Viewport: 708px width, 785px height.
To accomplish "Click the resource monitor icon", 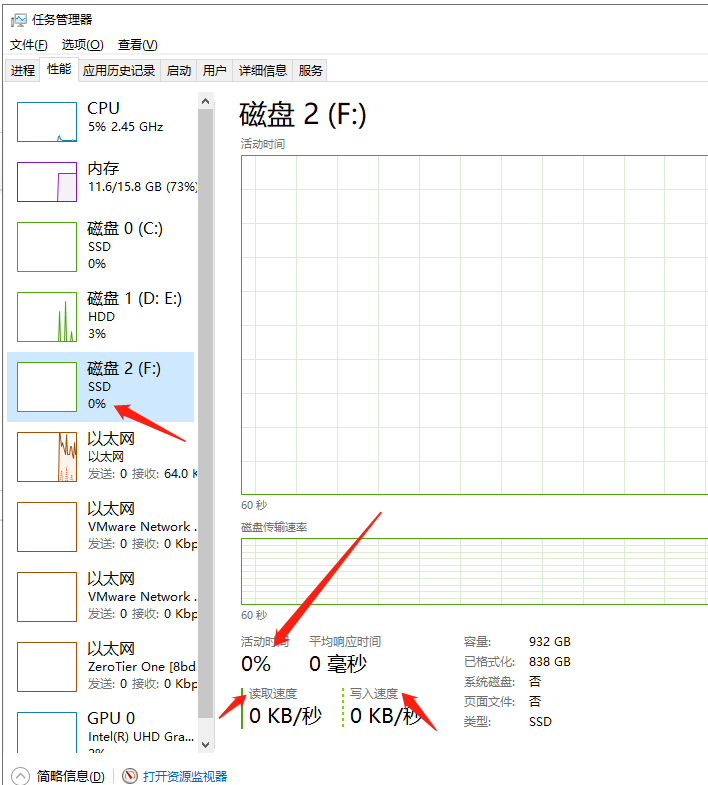I will point(130,776).
